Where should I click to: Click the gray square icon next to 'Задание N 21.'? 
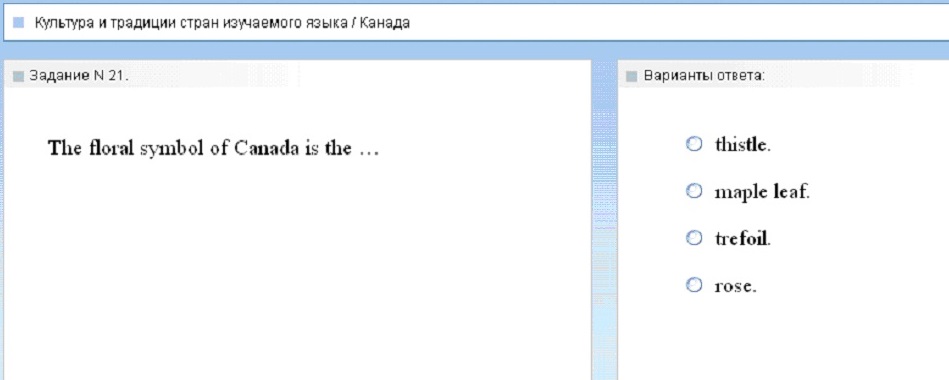point(18,76)
